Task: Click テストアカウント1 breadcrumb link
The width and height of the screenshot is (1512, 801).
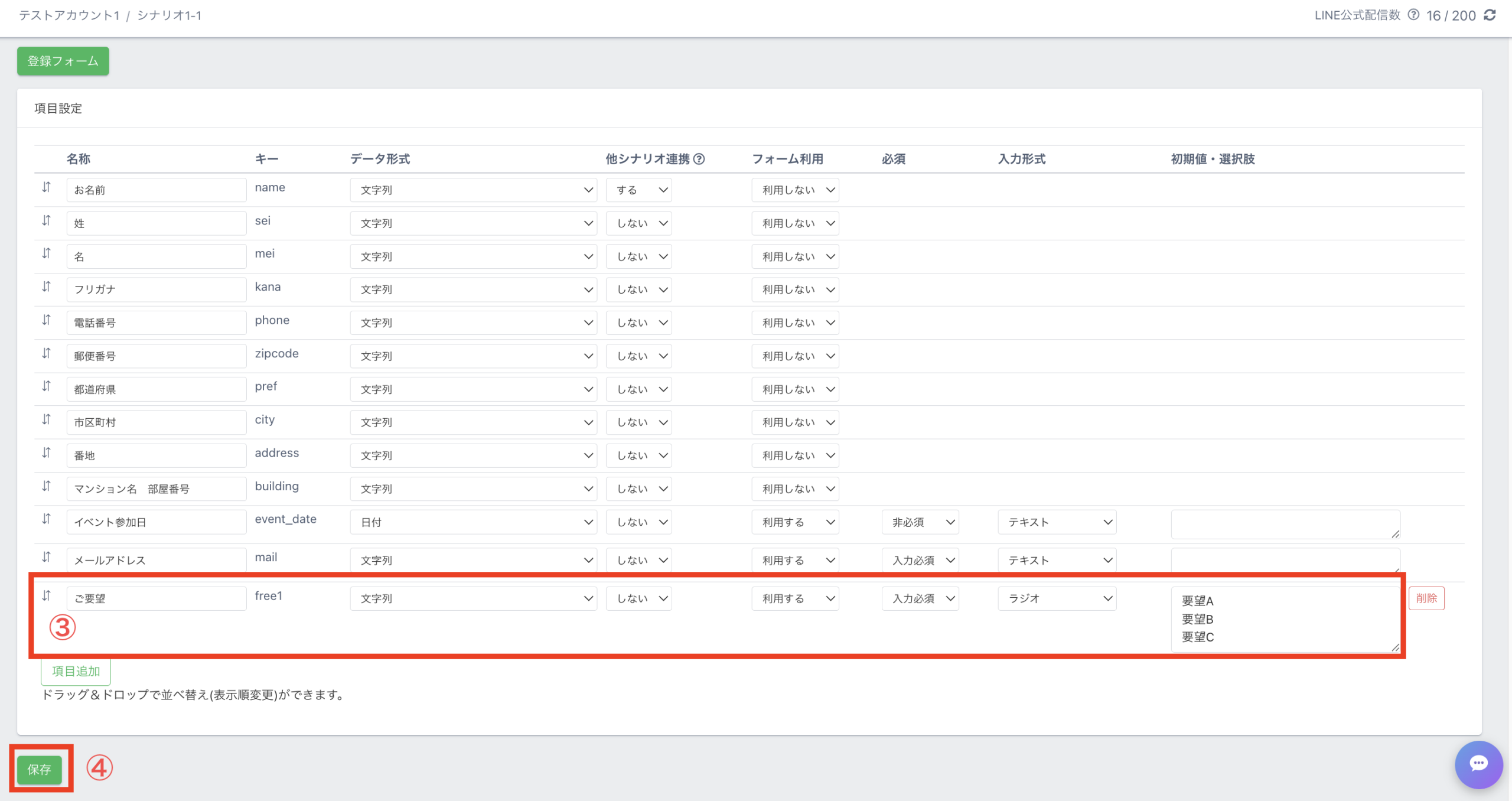Action: pyautogui.click(x=69, y=15)
